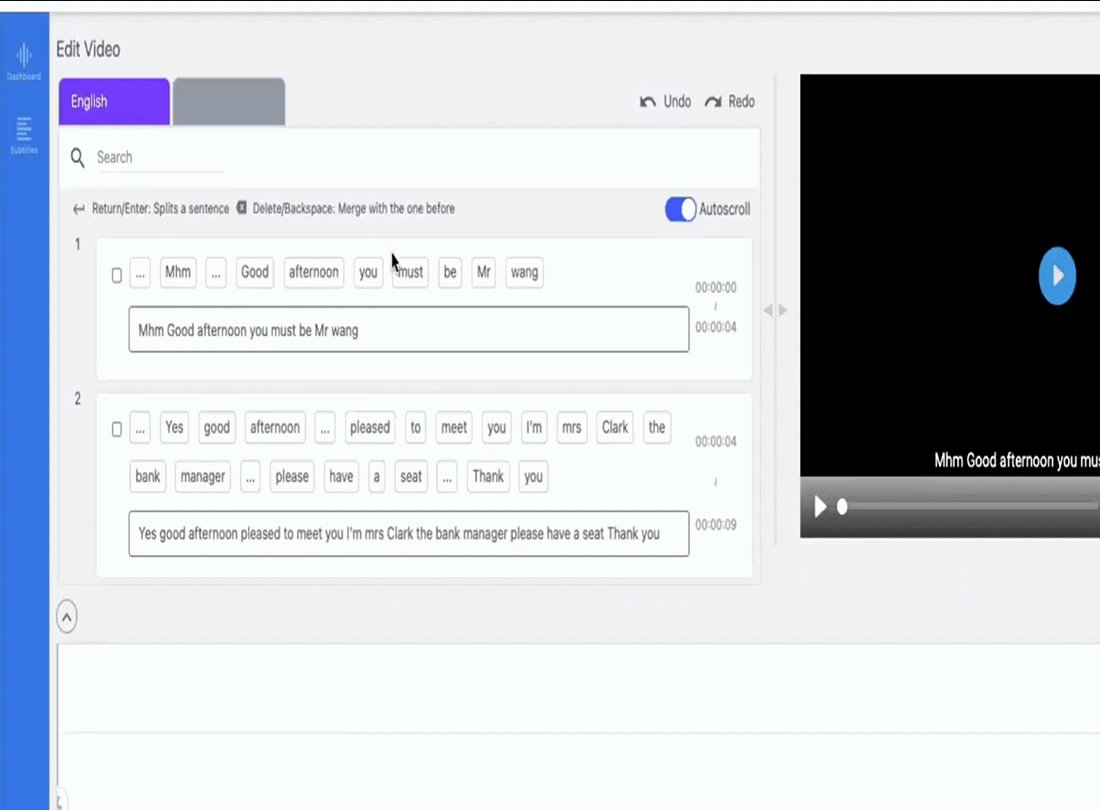
Task: Click the play icon in player controls
Action: 819,506
